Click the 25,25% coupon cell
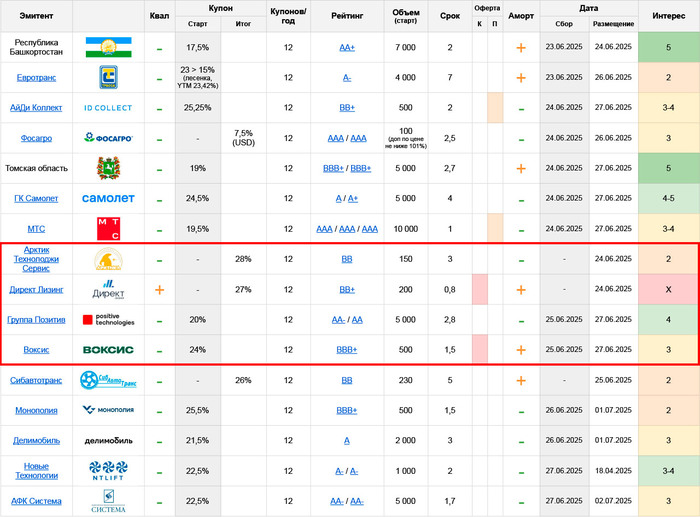This screenshot has width=700, height=517. (198, 108)
